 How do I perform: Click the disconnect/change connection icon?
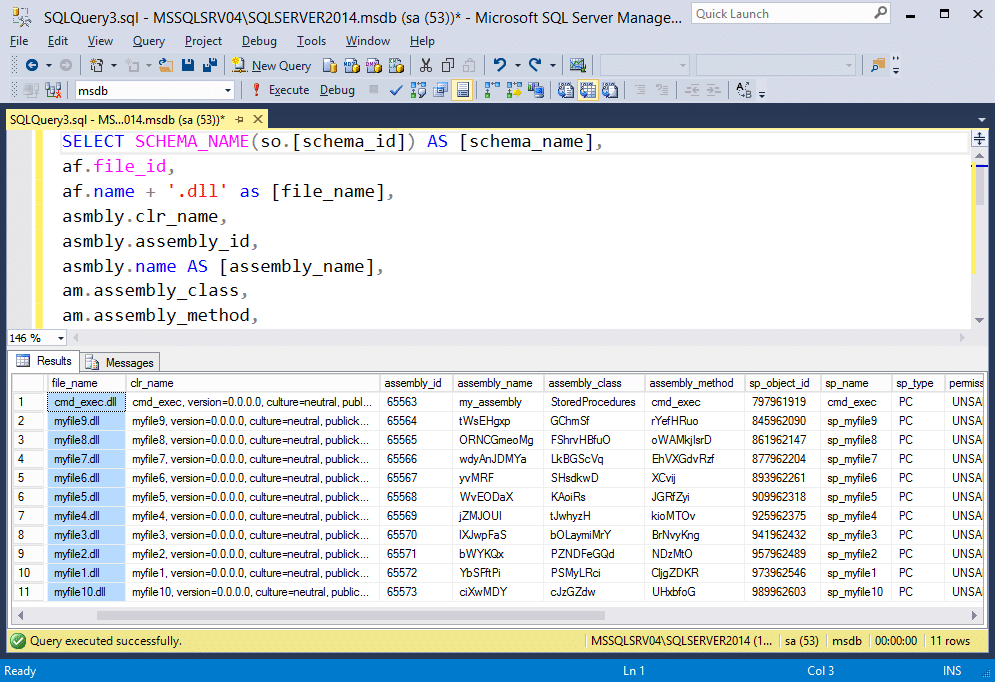[x=54, y=90]
